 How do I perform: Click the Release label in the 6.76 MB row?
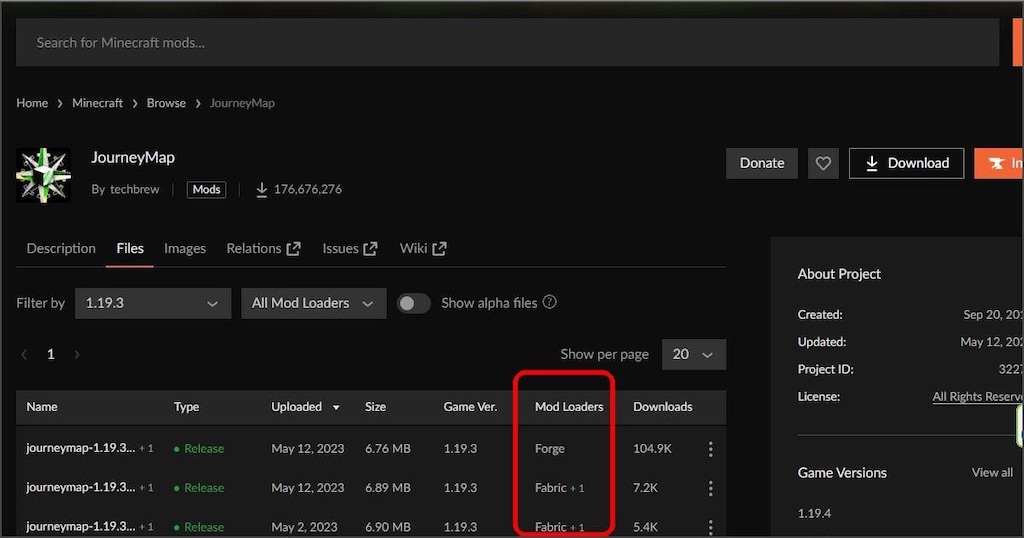pos(204,449)
